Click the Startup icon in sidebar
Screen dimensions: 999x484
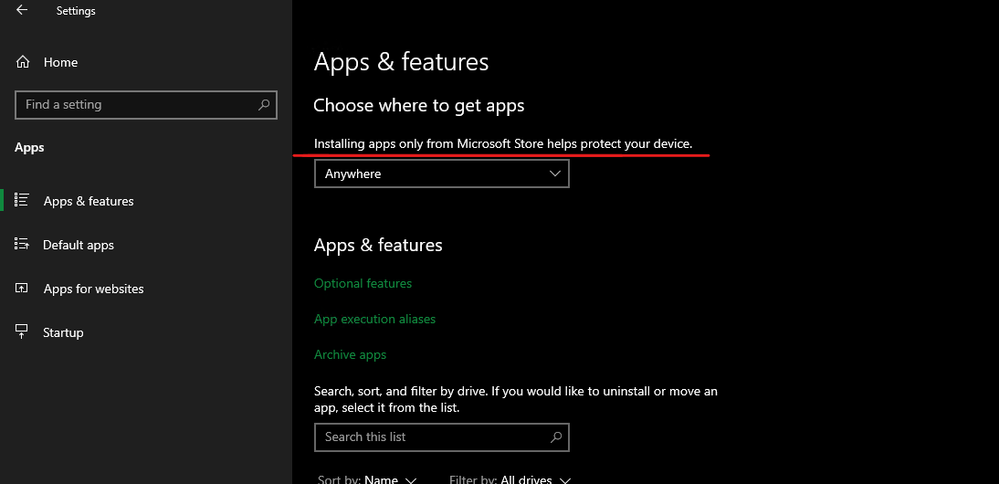coord(22,331)
